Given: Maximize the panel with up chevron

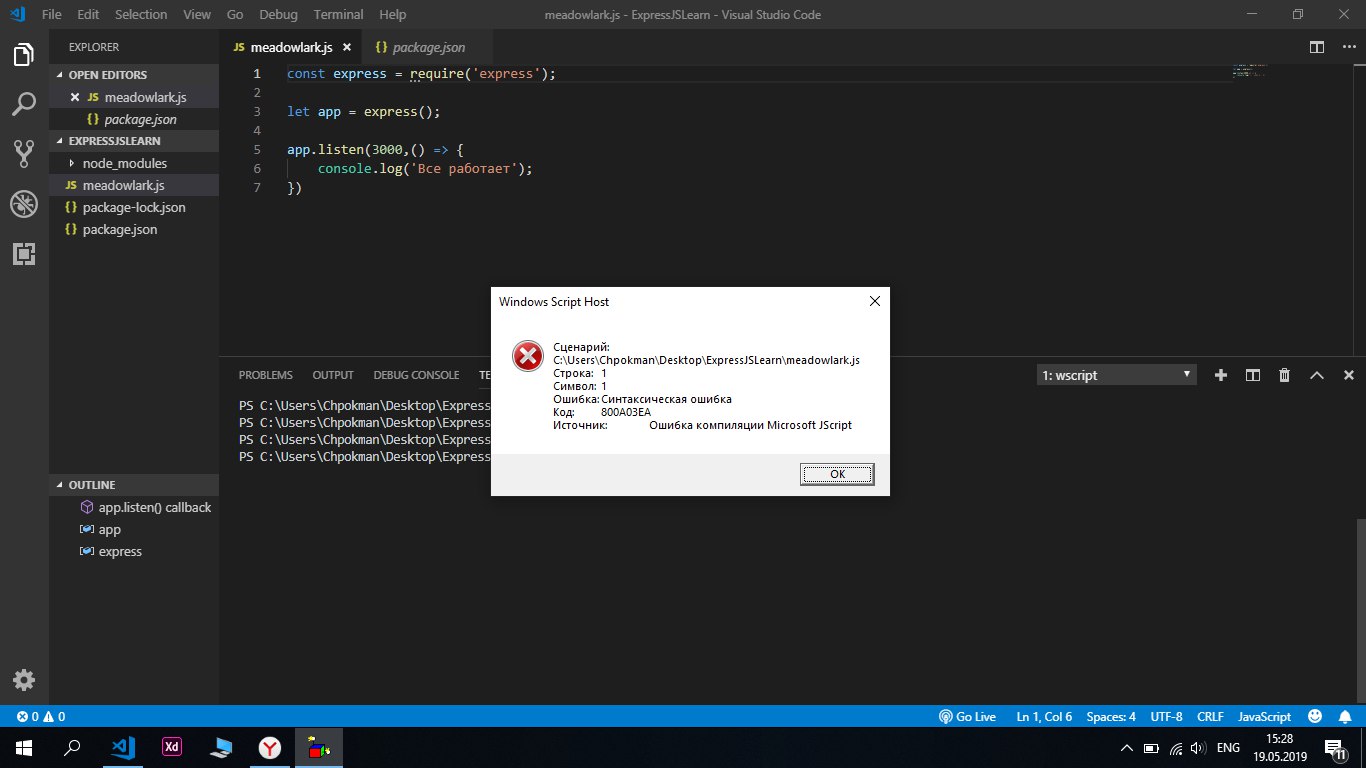Looking at the screenshot, I should (1316, 375).
